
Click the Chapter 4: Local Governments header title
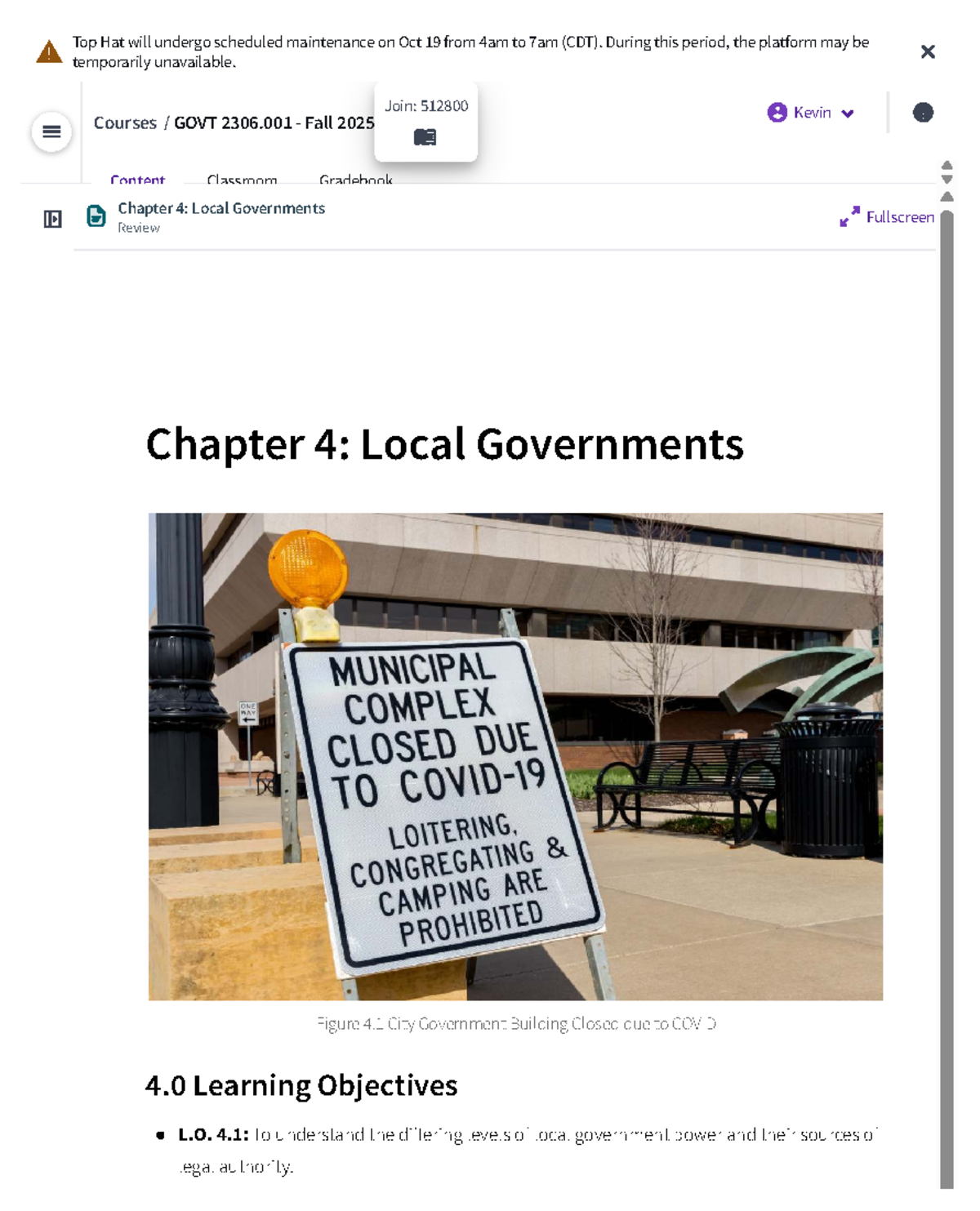221,208
